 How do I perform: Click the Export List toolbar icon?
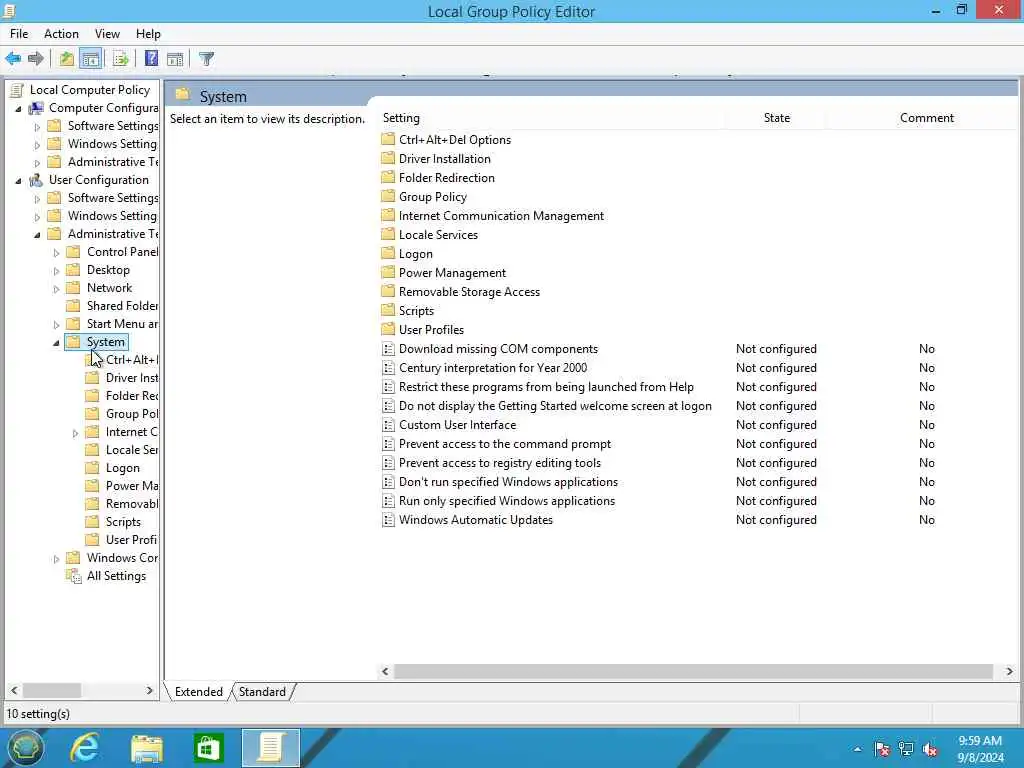121,59
